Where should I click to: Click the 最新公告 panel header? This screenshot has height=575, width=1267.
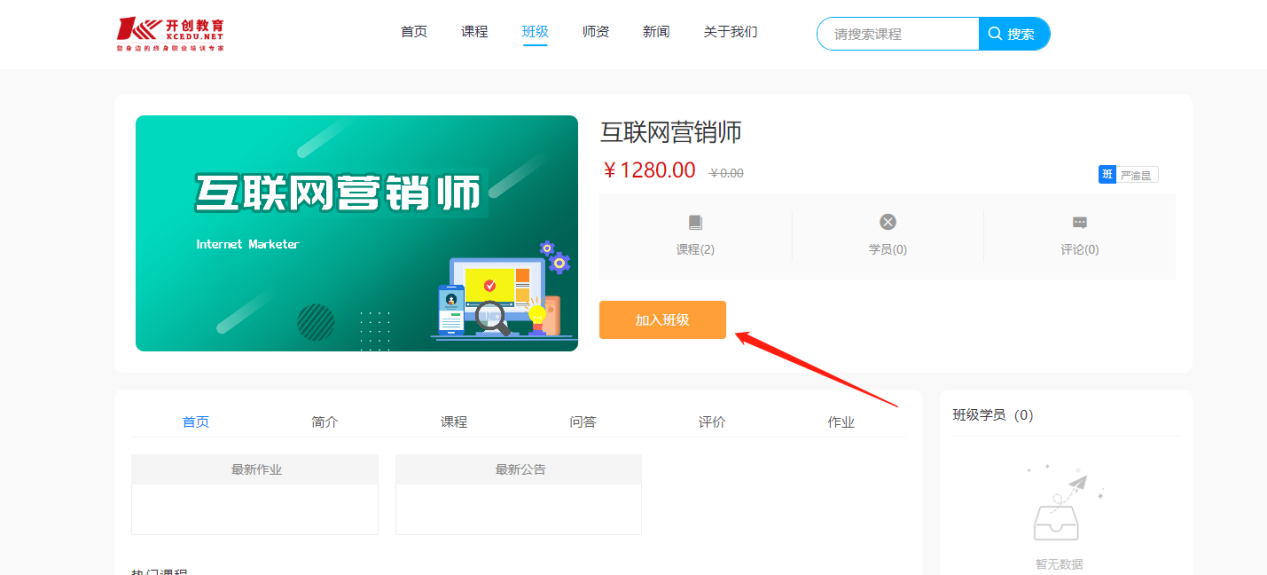[519, 470]
